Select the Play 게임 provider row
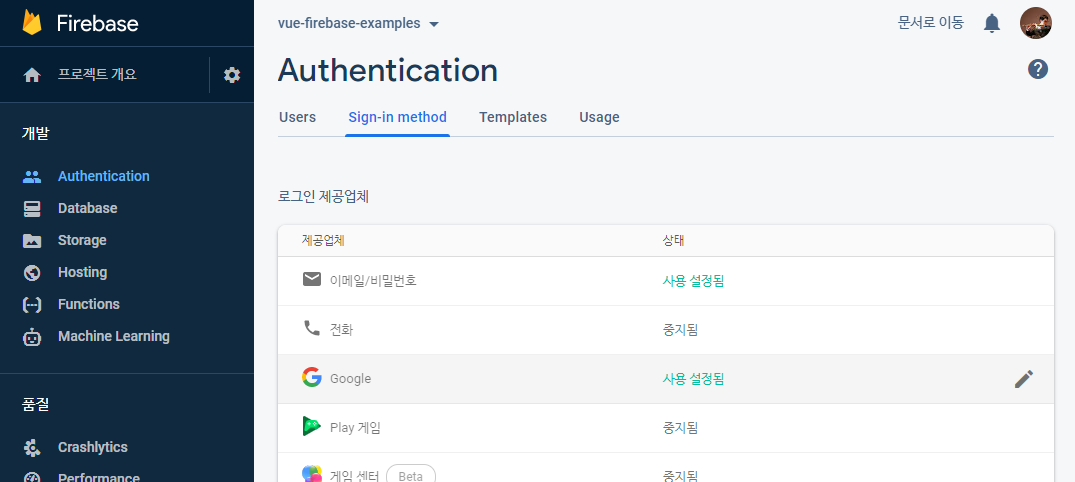The width and height of the screenshot is (1075, 482). tap(666, 428)
